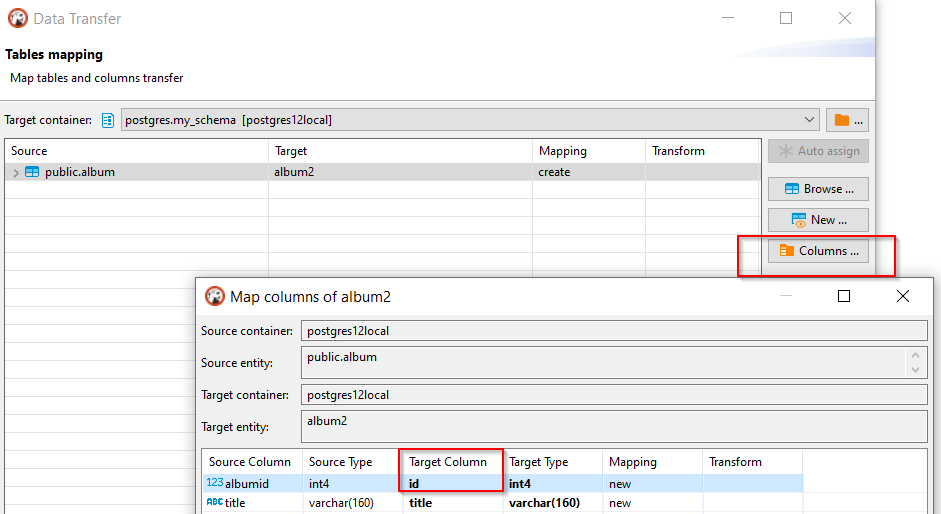Screen dimensions: 941x514
Task: Click the Source container field postgres12local
Action: pos(614,331)
